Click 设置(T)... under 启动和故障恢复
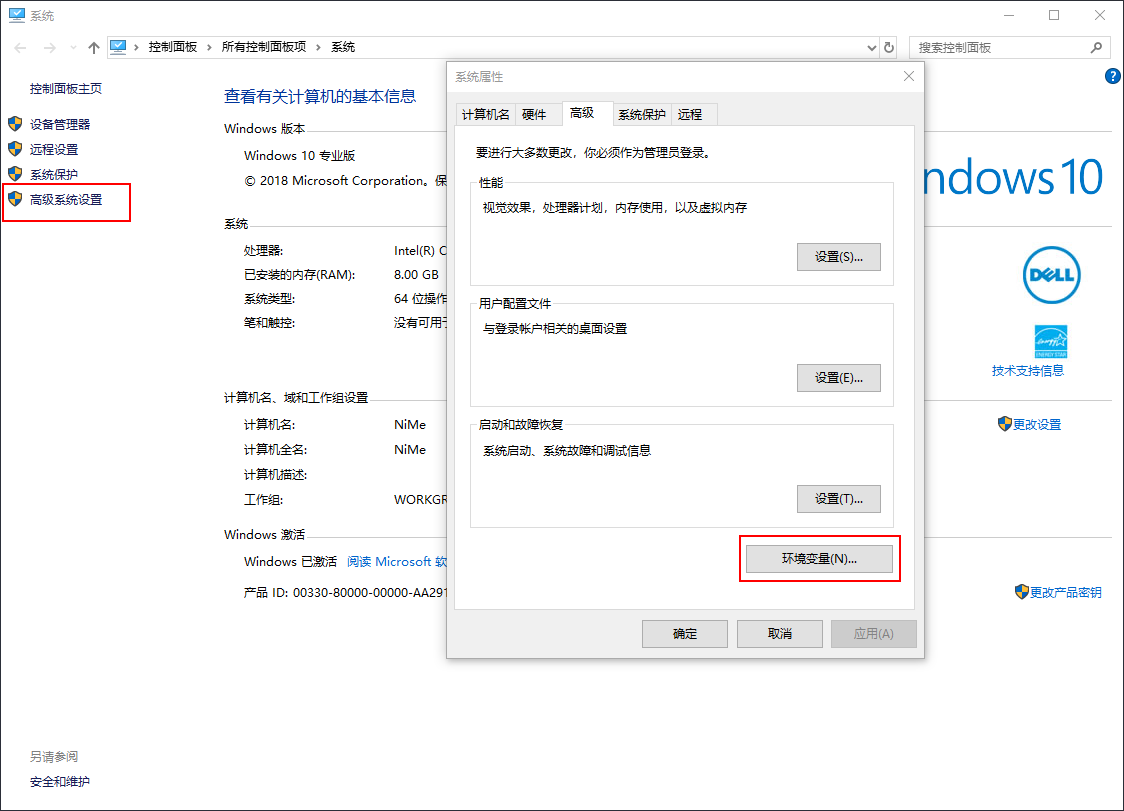The image size is (1124, 811). coord(838,499)
